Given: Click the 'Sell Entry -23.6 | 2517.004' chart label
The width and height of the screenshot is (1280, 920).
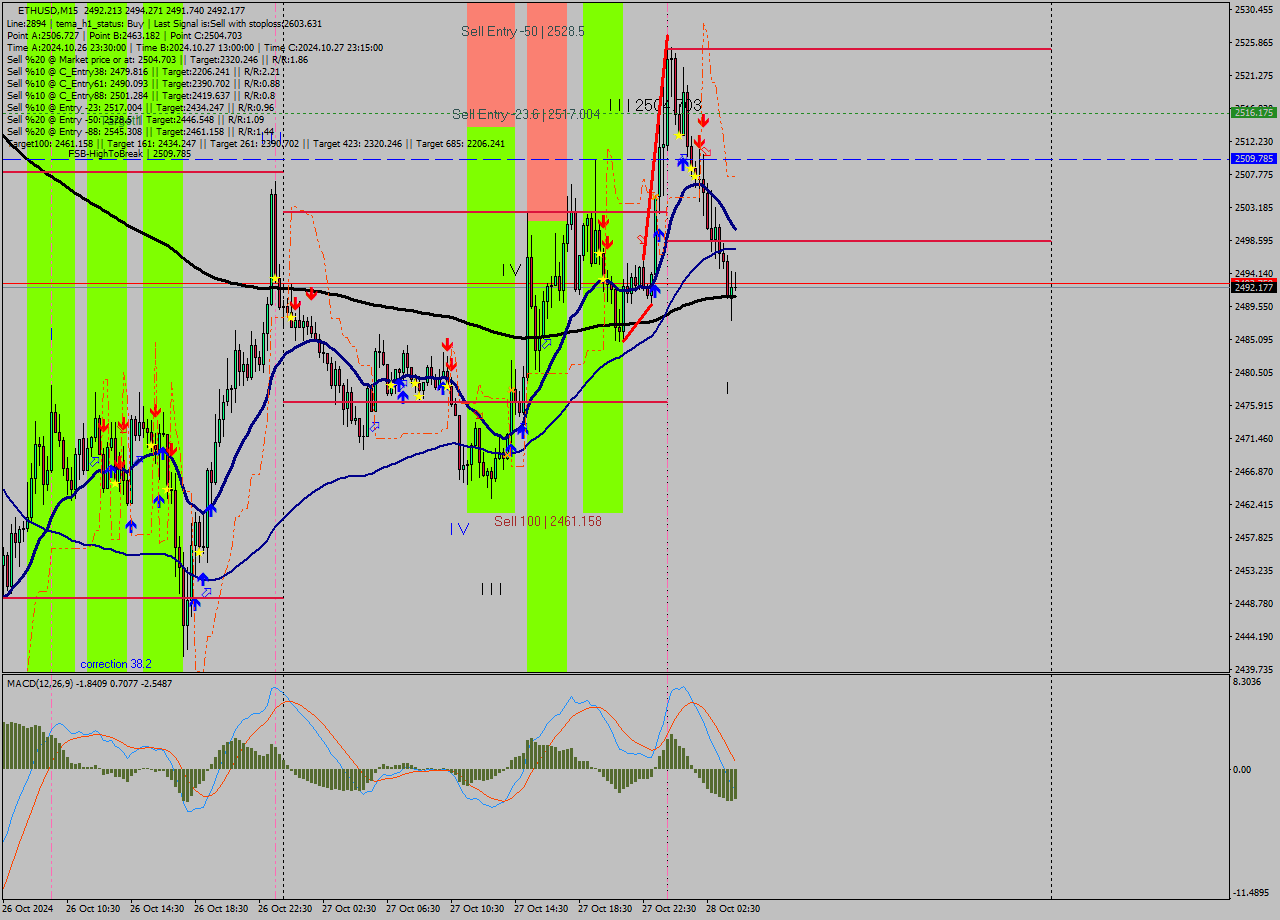Looking at the screenshot, I should pos(526,114).
